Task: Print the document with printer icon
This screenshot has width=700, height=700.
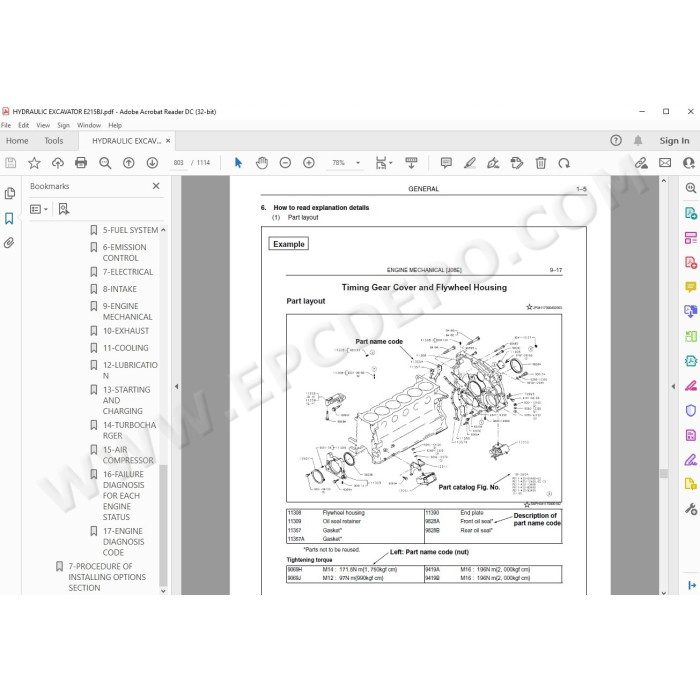Action: tap(81, 163)
